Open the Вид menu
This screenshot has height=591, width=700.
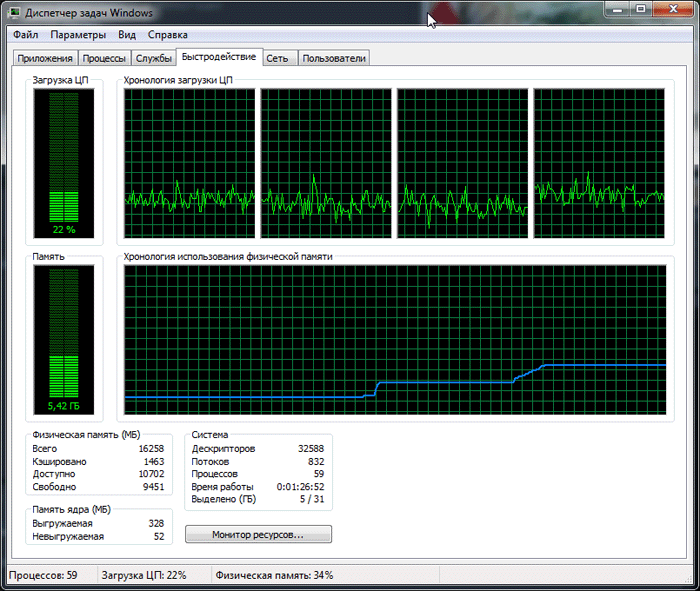[x=127, y=35]
